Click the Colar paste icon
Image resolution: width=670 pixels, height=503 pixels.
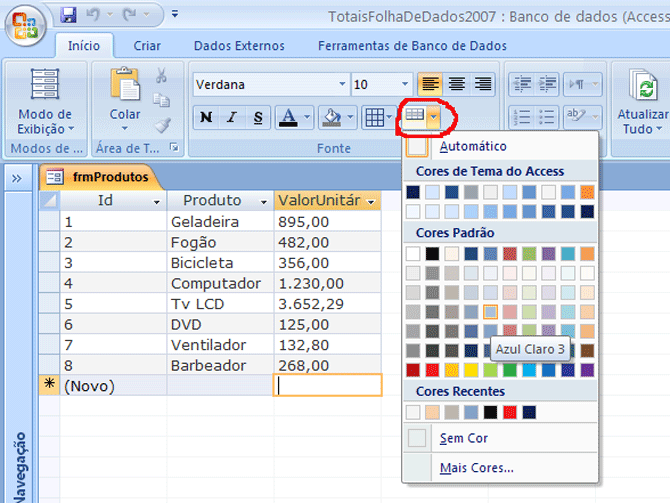pyautogui.click(x=124, y=84)
